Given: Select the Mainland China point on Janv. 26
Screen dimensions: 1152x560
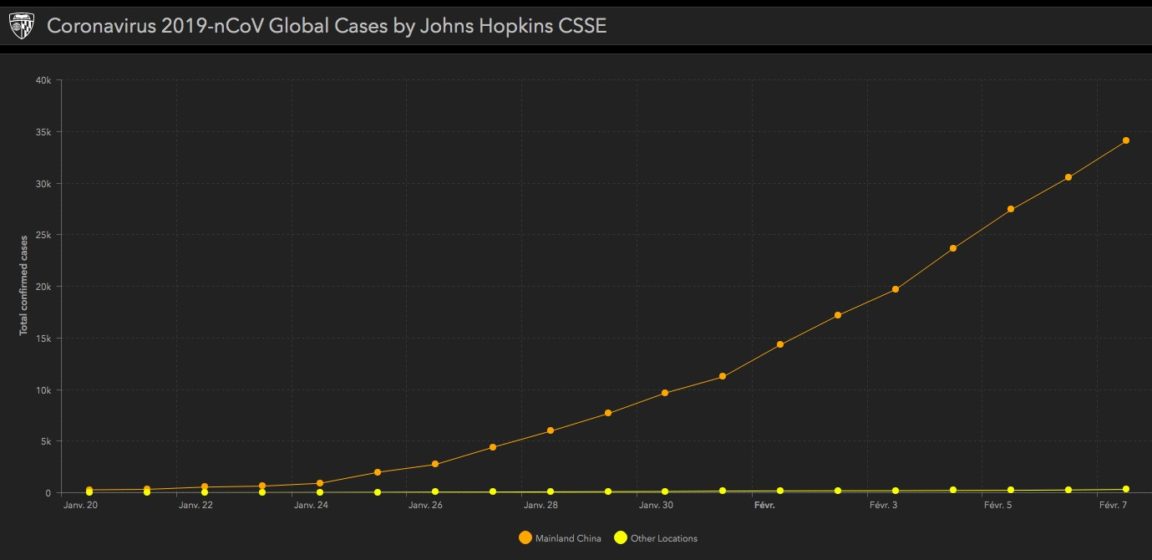Looking at the screenshot, I should (435, 464).
